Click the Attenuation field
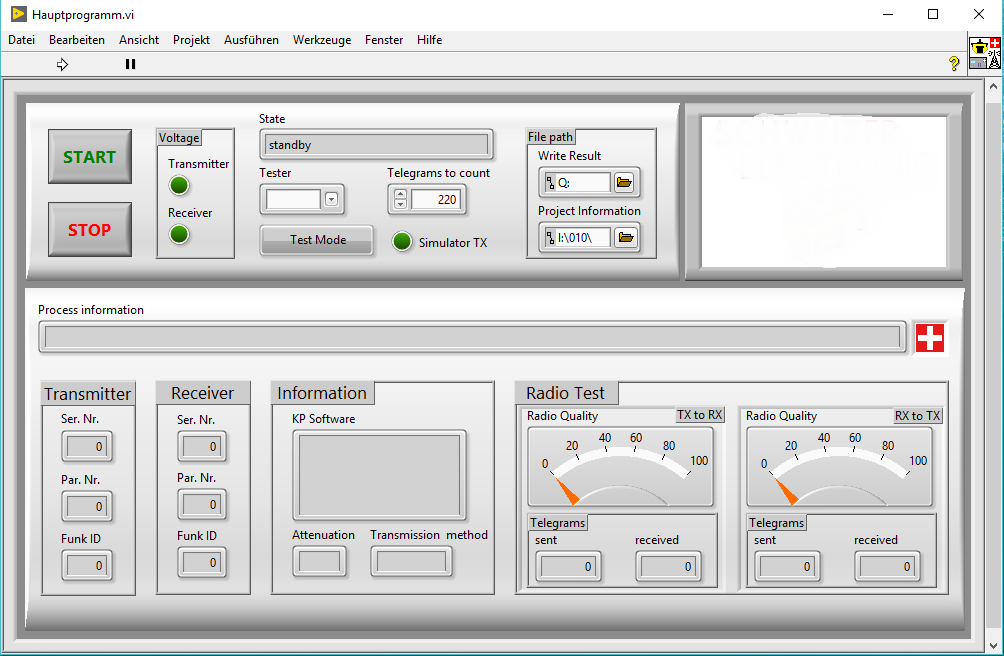 point(320,562)
